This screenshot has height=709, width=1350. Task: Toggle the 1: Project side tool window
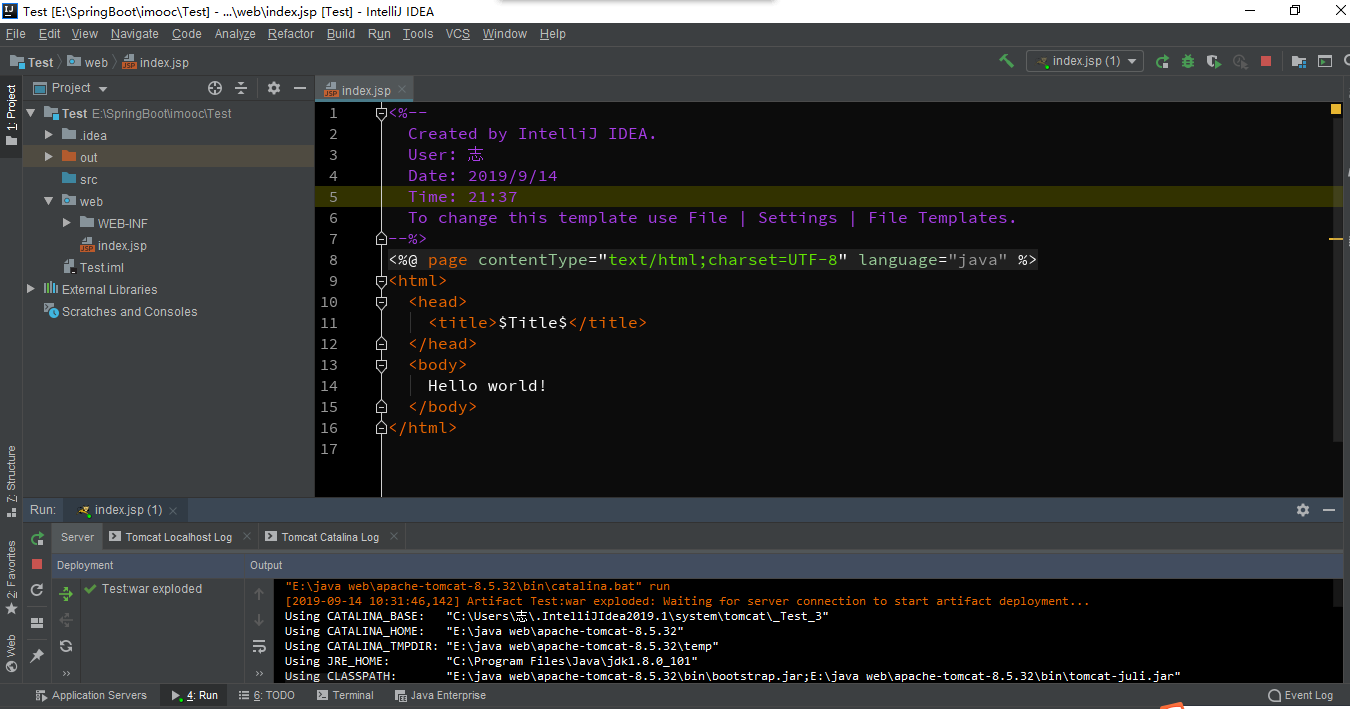coord(11,114)
